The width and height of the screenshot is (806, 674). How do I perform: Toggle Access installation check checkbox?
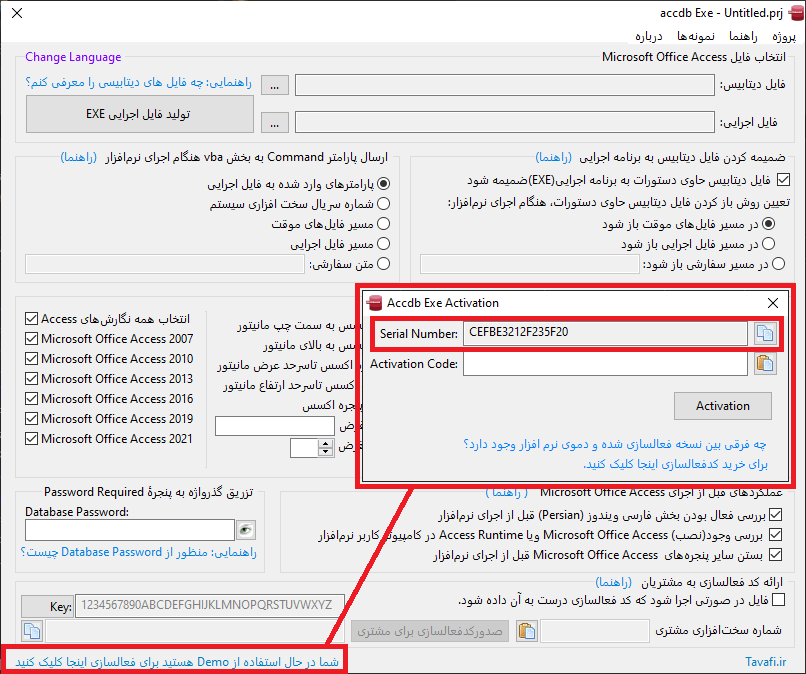[x=776, y=535]
